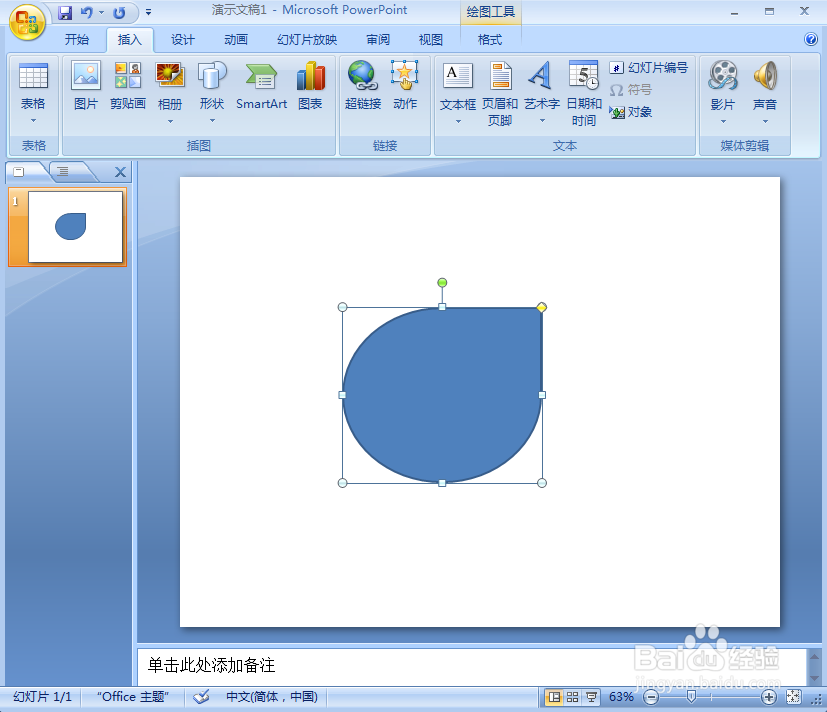
Task: Expand the table (表格) dropdown arrow
Action: (33, 121)
